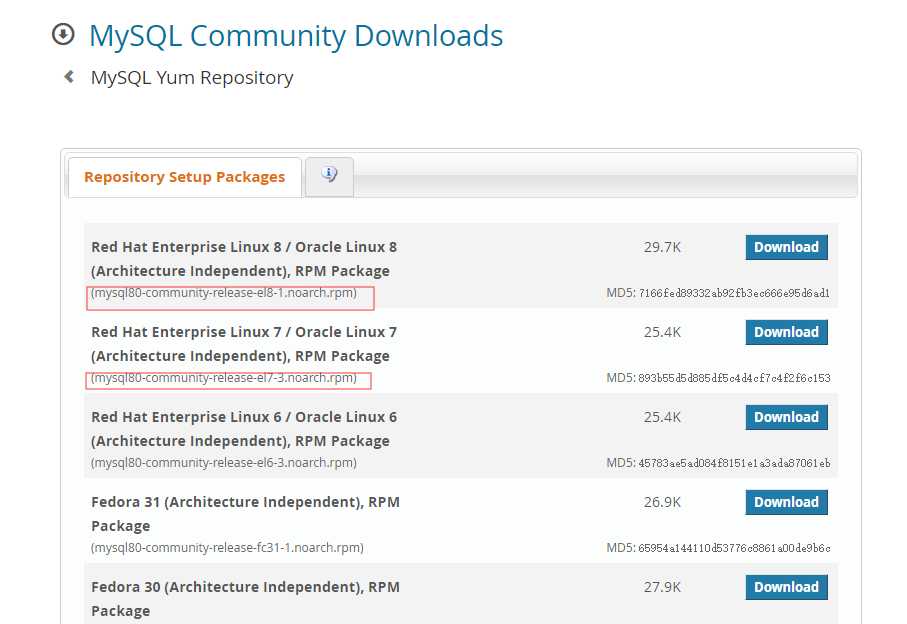This screenshot has width=907, height=624.
Task: Click the mysql80-community-release-fc31-1.noarch.rpm filename
Action: (x=227, y=548)
